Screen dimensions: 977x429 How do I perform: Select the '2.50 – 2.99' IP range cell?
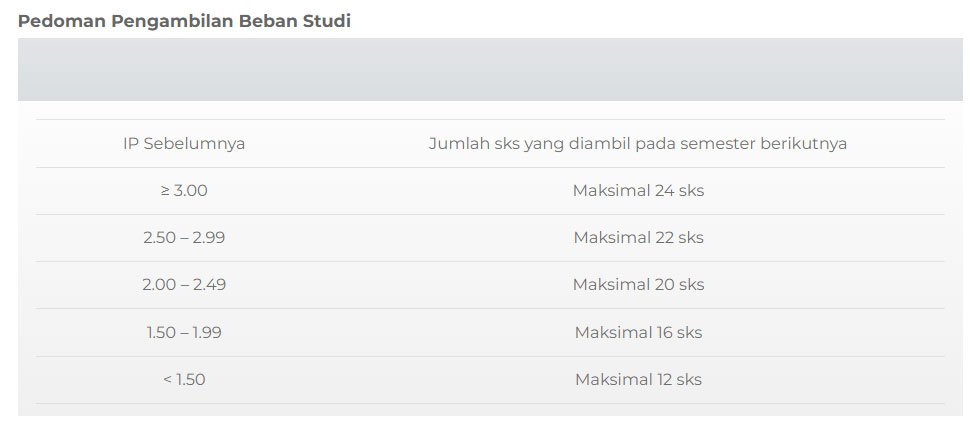tap(184, 238)
